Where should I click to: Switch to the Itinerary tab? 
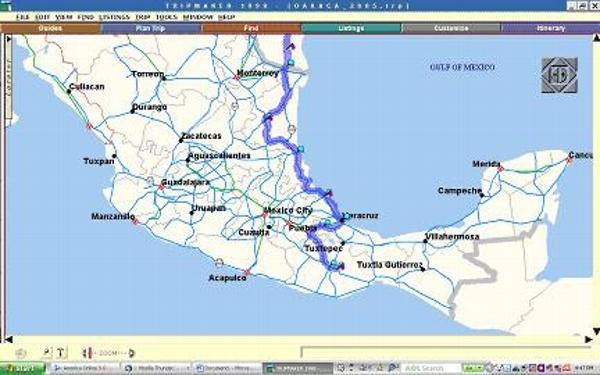tap(551, 28)
